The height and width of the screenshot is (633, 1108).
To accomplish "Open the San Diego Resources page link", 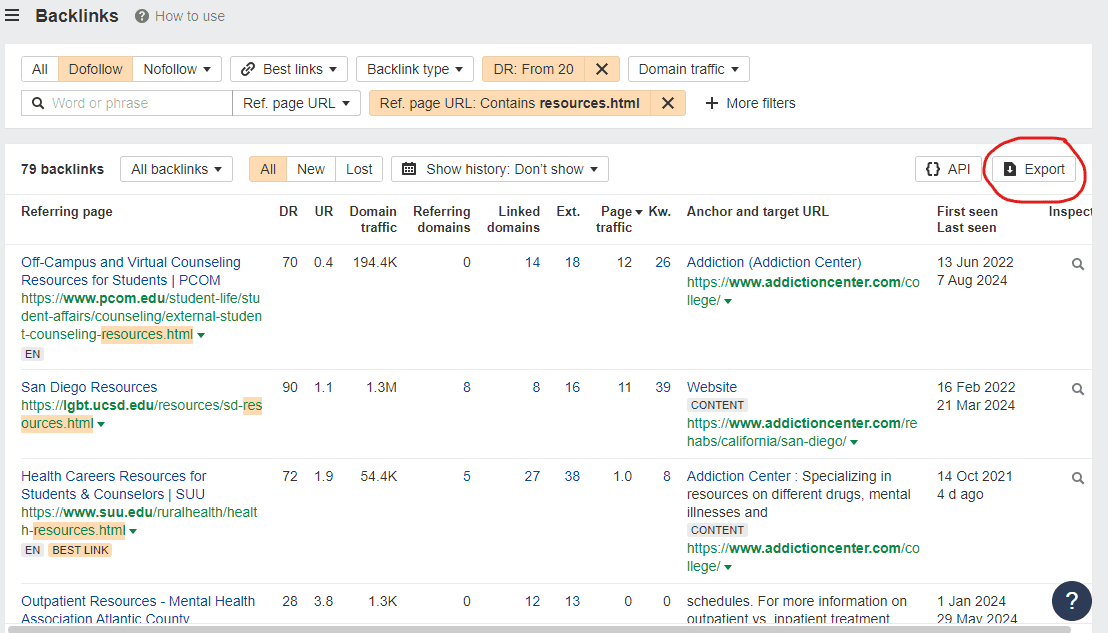I will (x=89, y=387).
